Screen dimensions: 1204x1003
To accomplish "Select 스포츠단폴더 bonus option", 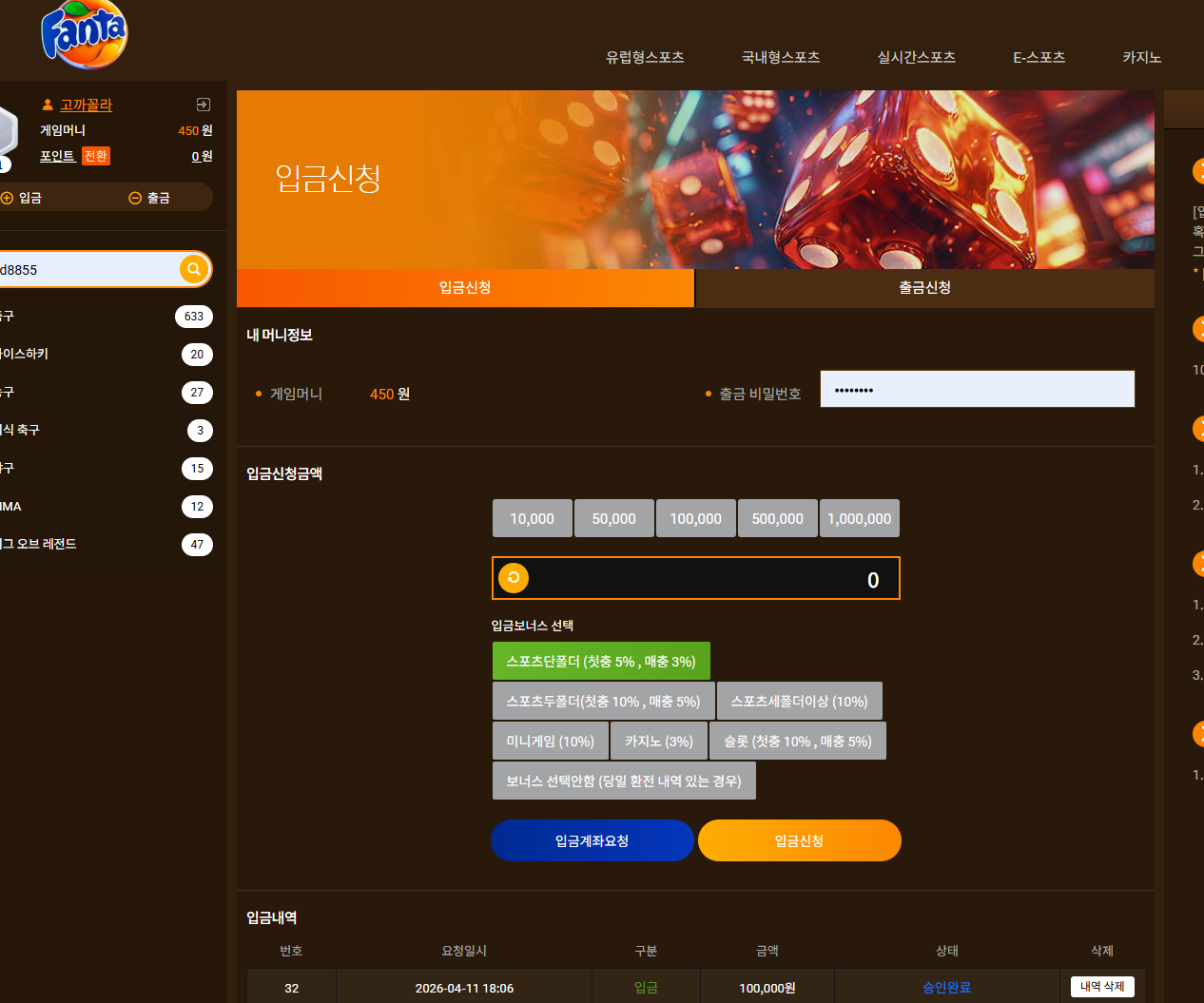I will coord(601,661).
